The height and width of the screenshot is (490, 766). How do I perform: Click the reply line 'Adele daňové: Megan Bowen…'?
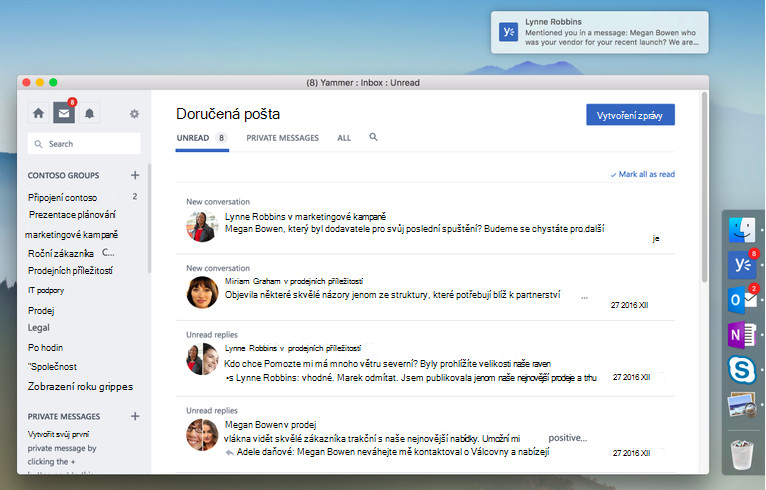tap(393, 452)
